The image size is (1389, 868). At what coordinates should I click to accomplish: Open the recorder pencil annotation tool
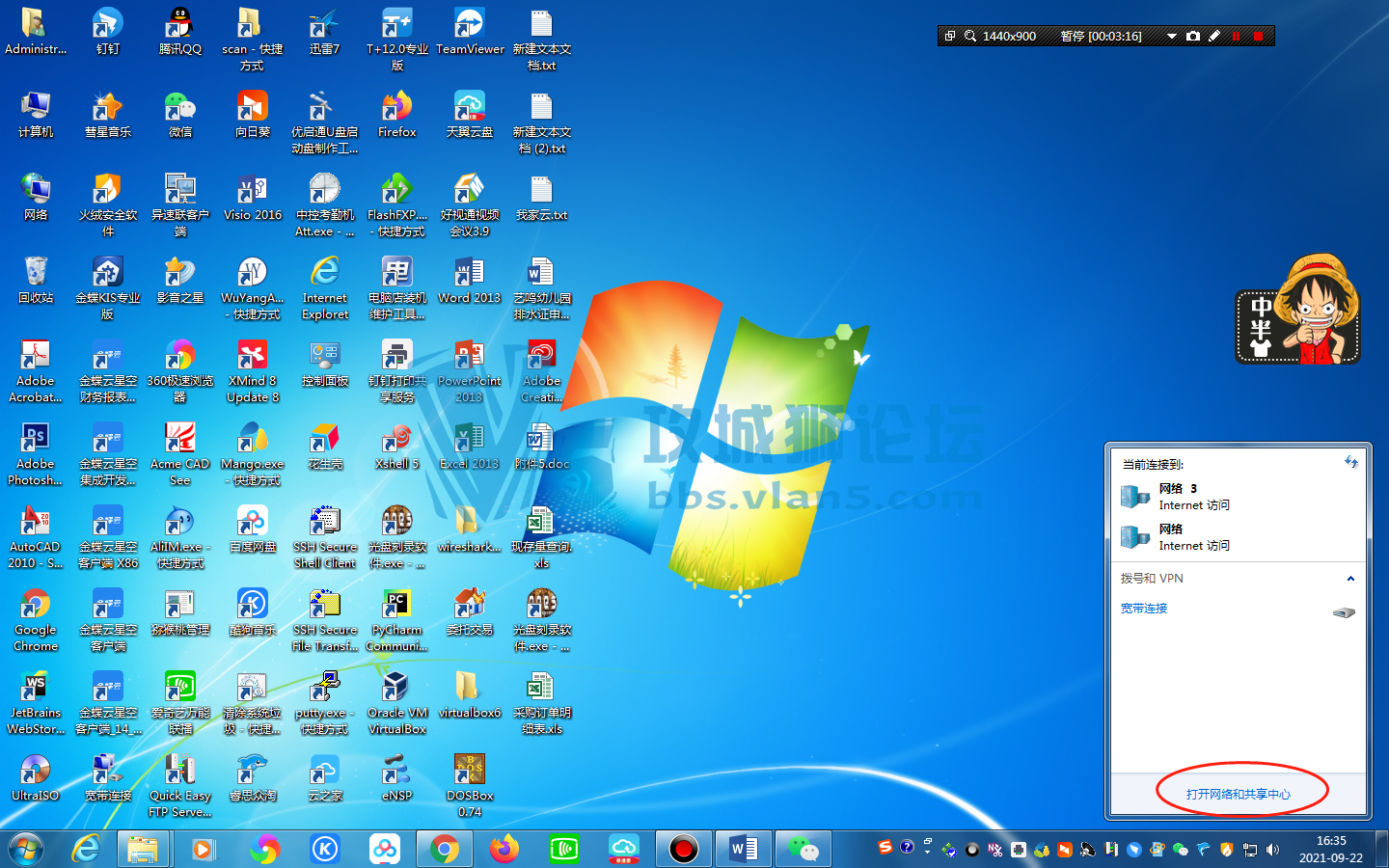1214,36
